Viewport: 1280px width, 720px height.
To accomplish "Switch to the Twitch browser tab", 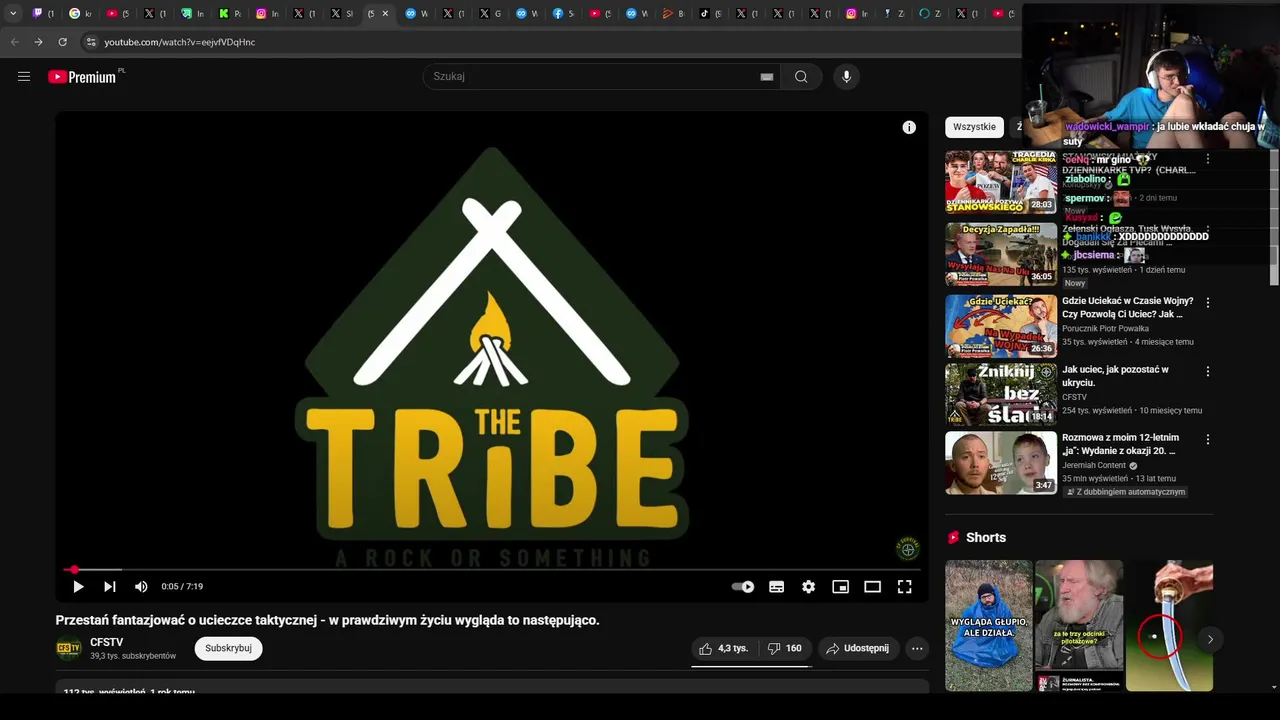I will (x=43, y=13).
